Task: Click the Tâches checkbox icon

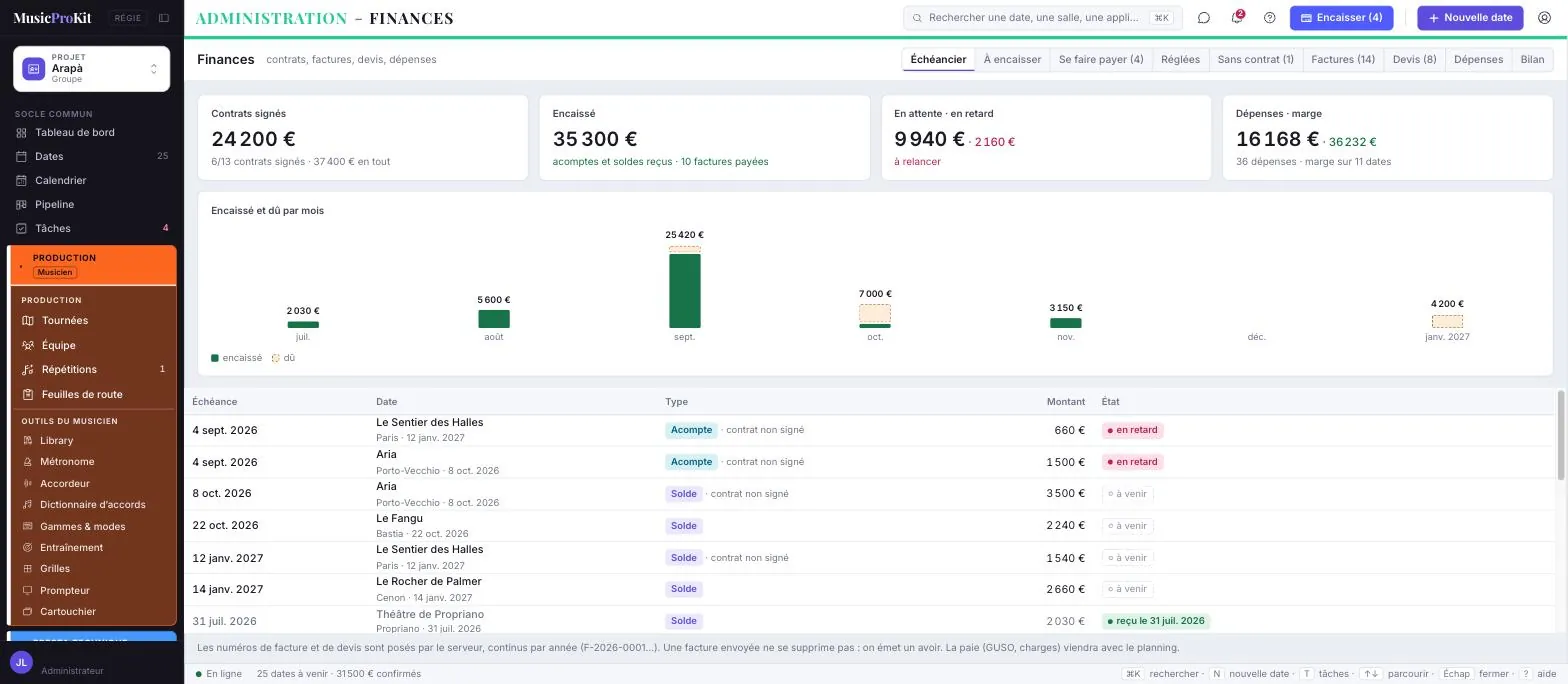Action: coord(22,229)
